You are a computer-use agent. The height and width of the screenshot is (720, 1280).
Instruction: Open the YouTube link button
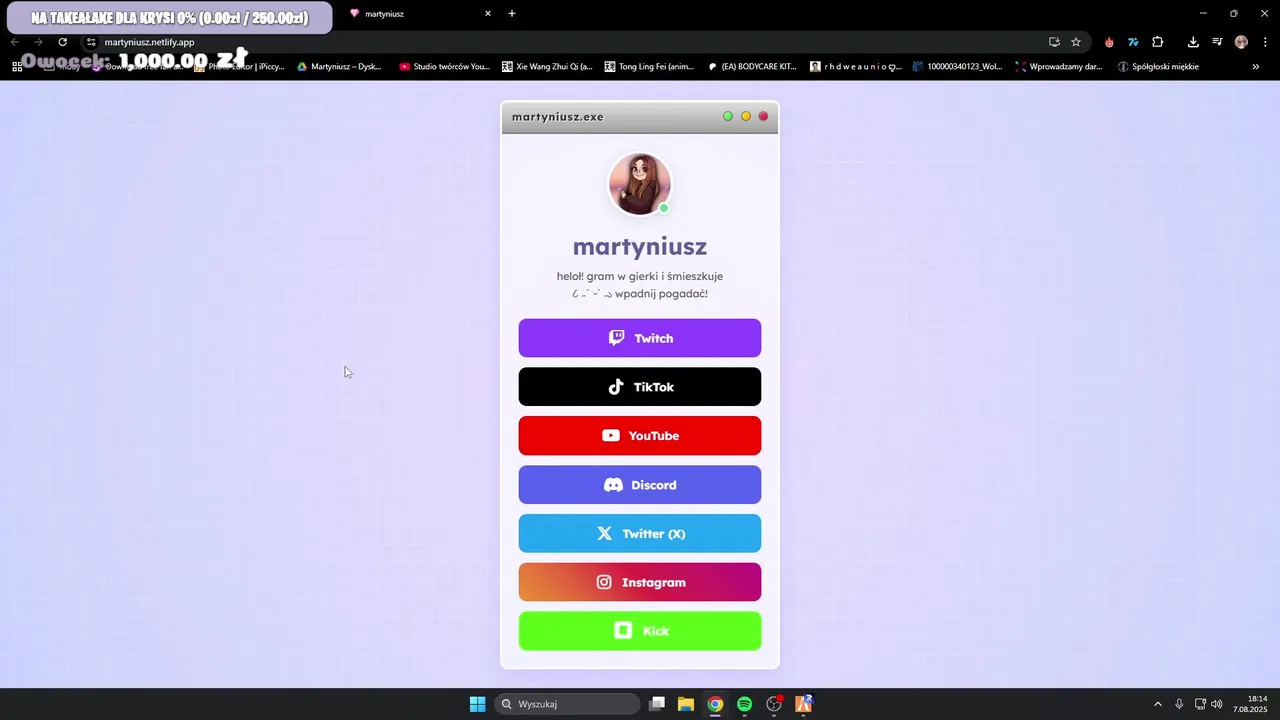coord(640,436)
